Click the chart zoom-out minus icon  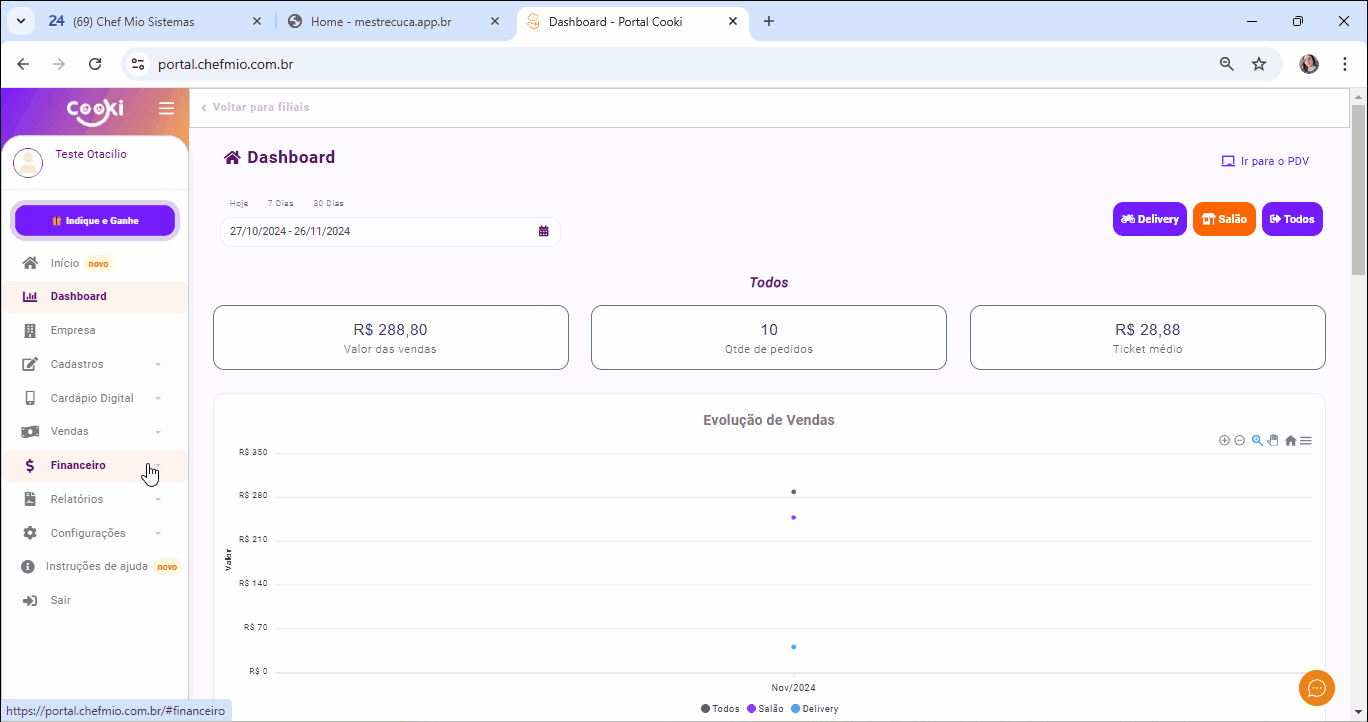1240,440
